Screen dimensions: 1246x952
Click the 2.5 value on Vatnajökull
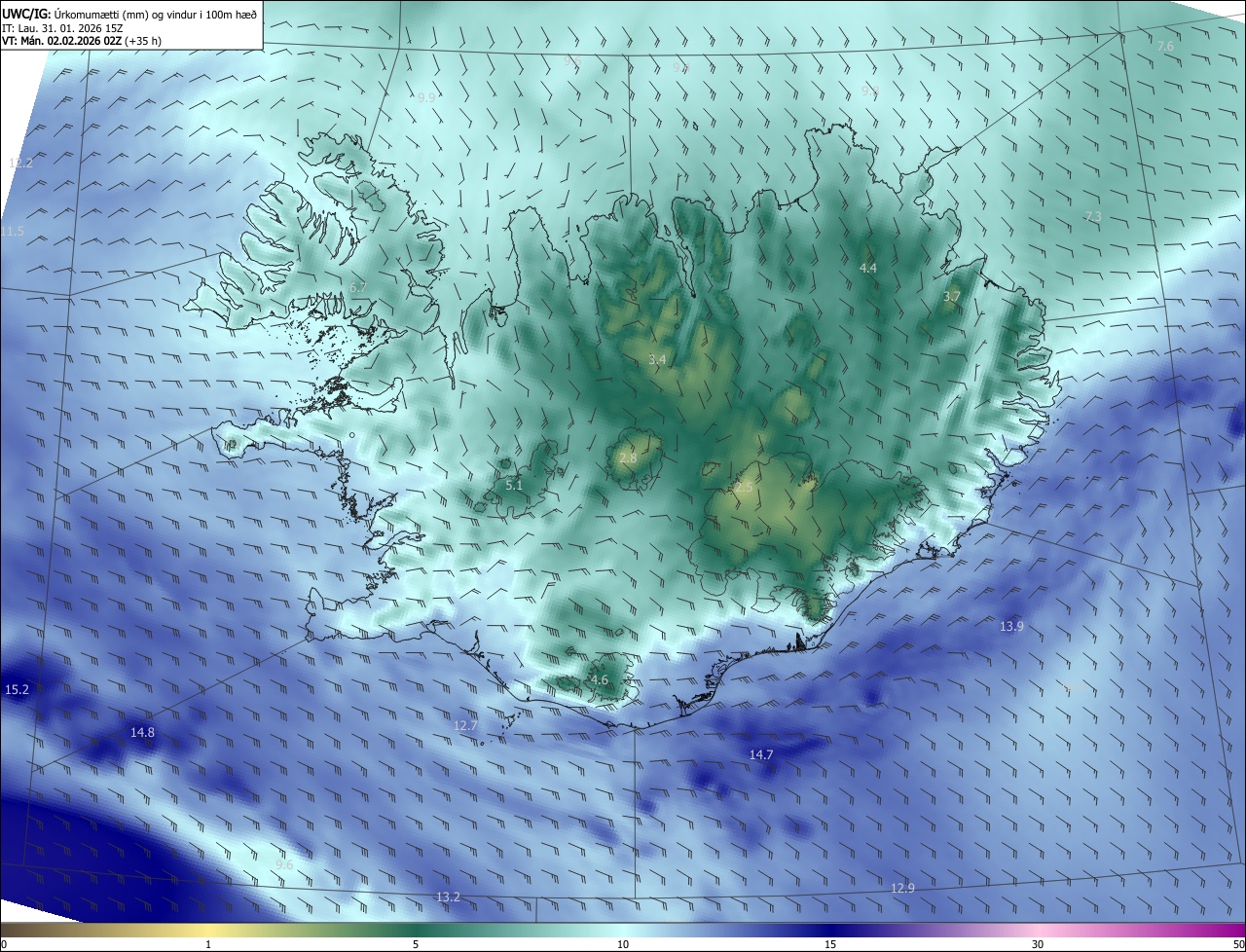pyautogui.click(x=743, y=487)
